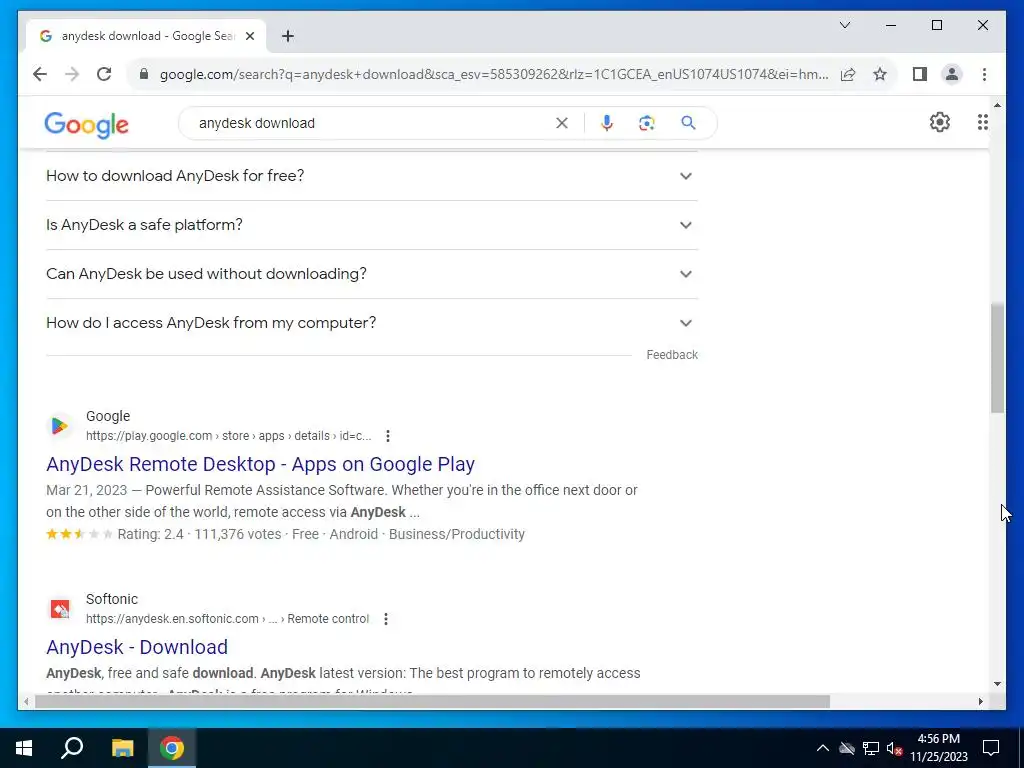Open Windows Start menu
The image size is (1024, 768).
pyautogui.click(x=24, y=748)
